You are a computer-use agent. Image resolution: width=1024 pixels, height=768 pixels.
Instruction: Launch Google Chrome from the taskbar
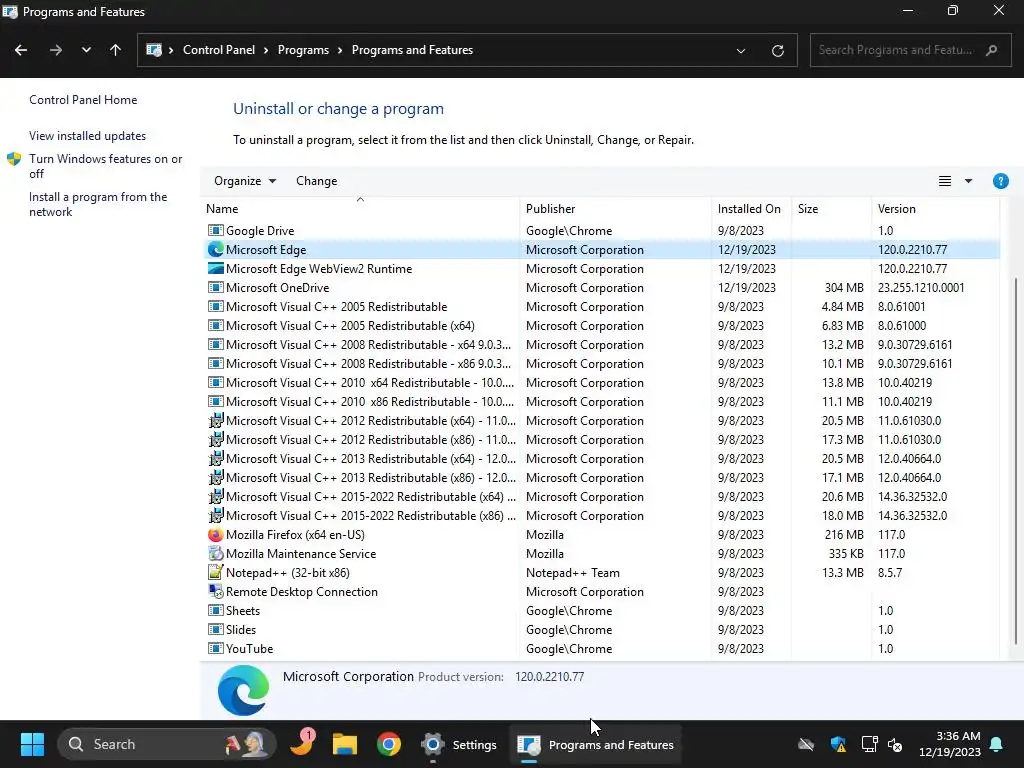click(x=389, y=744)
